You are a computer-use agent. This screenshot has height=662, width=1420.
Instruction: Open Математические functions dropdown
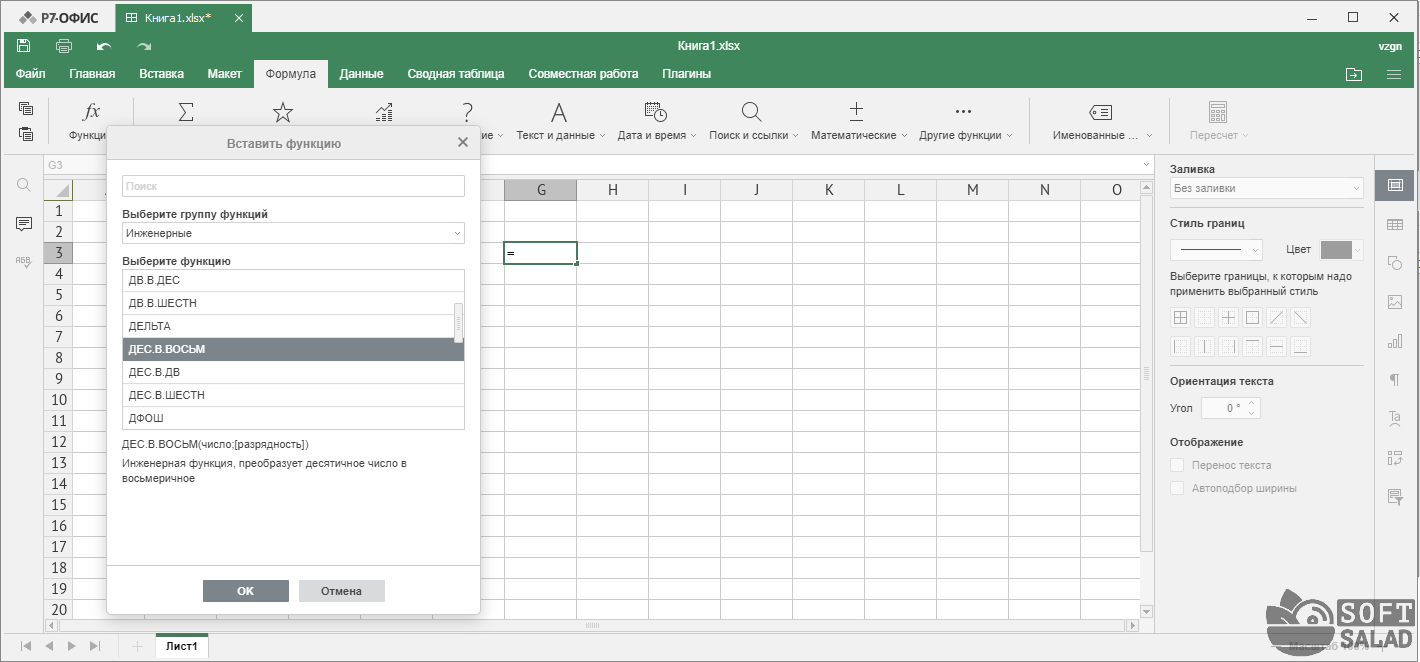(857, 121)
